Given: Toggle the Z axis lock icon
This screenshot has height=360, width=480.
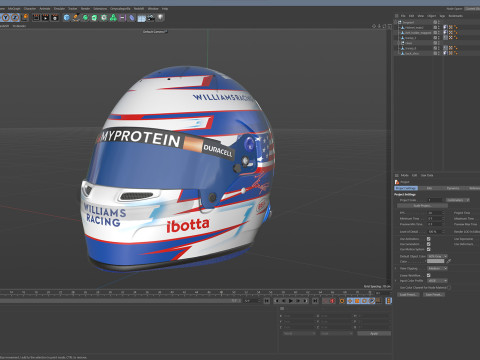Looking at the screenshot, I should pos(15,17).
